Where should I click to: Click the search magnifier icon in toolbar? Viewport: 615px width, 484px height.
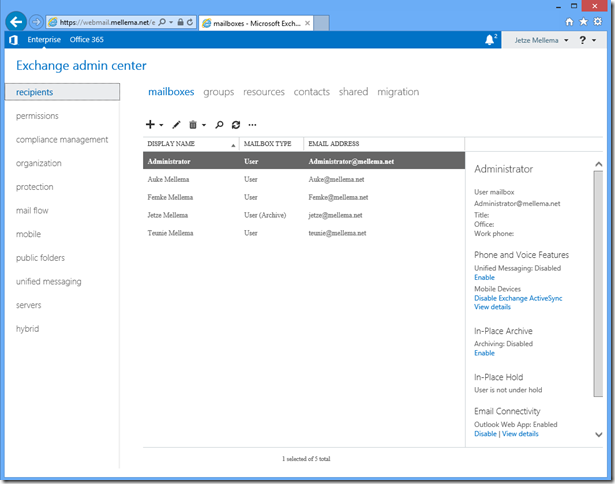(219, 125)
